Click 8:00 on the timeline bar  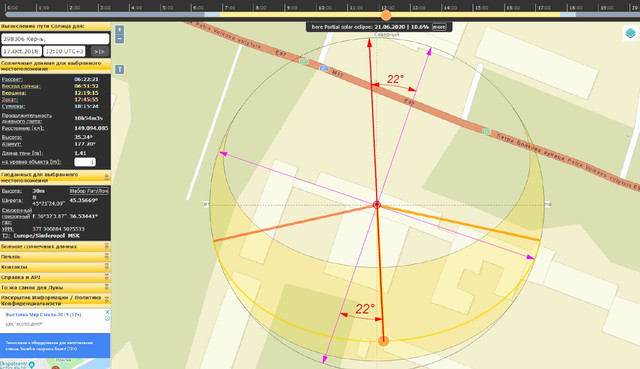(260, 8)
